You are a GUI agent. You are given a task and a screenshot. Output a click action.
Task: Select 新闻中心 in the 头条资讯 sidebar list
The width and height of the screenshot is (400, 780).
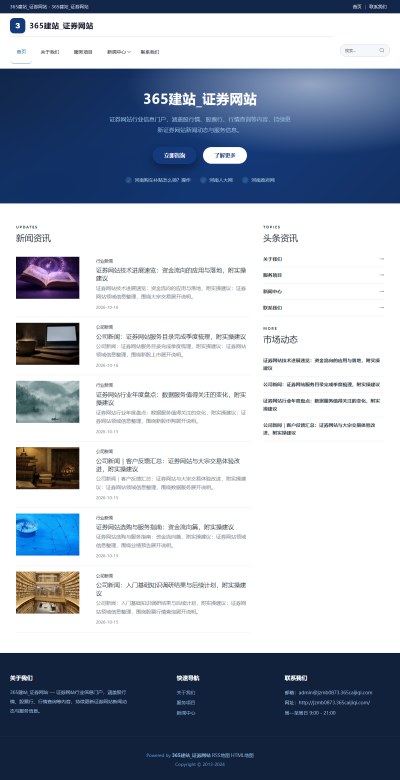click(273, 291)
